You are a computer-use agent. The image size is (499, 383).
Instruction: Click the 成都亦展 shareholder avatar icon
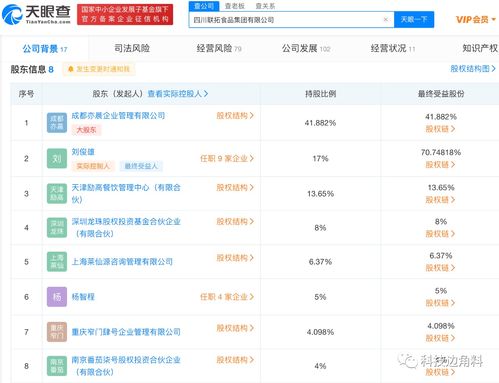57,123
